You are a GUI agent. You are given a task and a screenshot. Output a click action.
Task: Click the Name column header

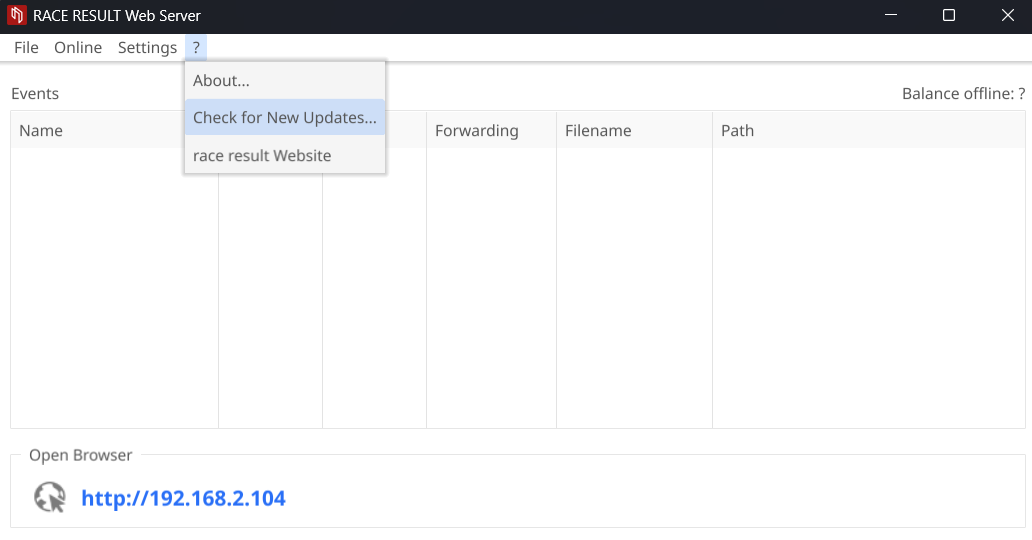click(x=41, y=131)
